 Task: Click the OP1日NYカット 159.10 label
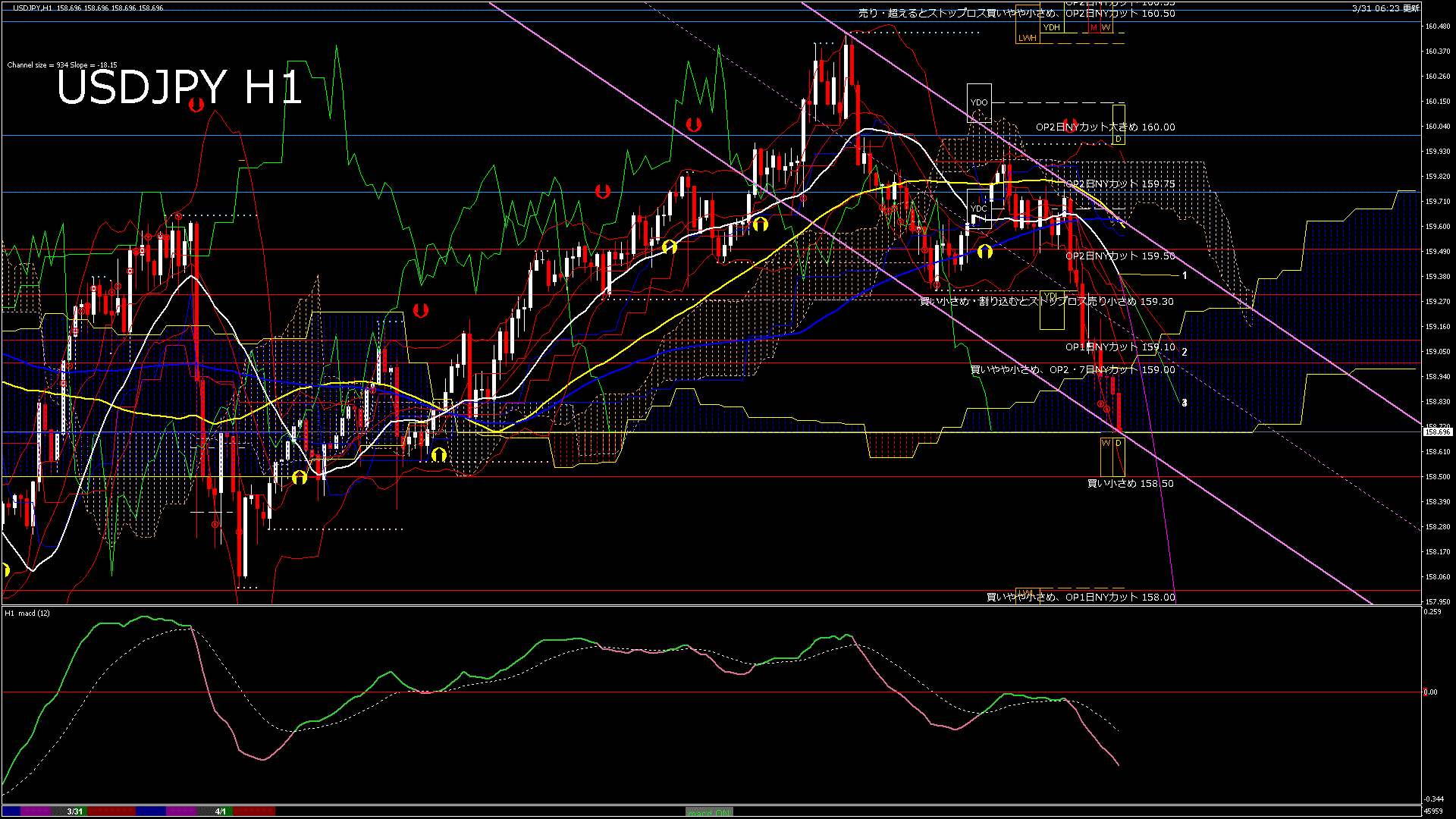[1120, 347]
